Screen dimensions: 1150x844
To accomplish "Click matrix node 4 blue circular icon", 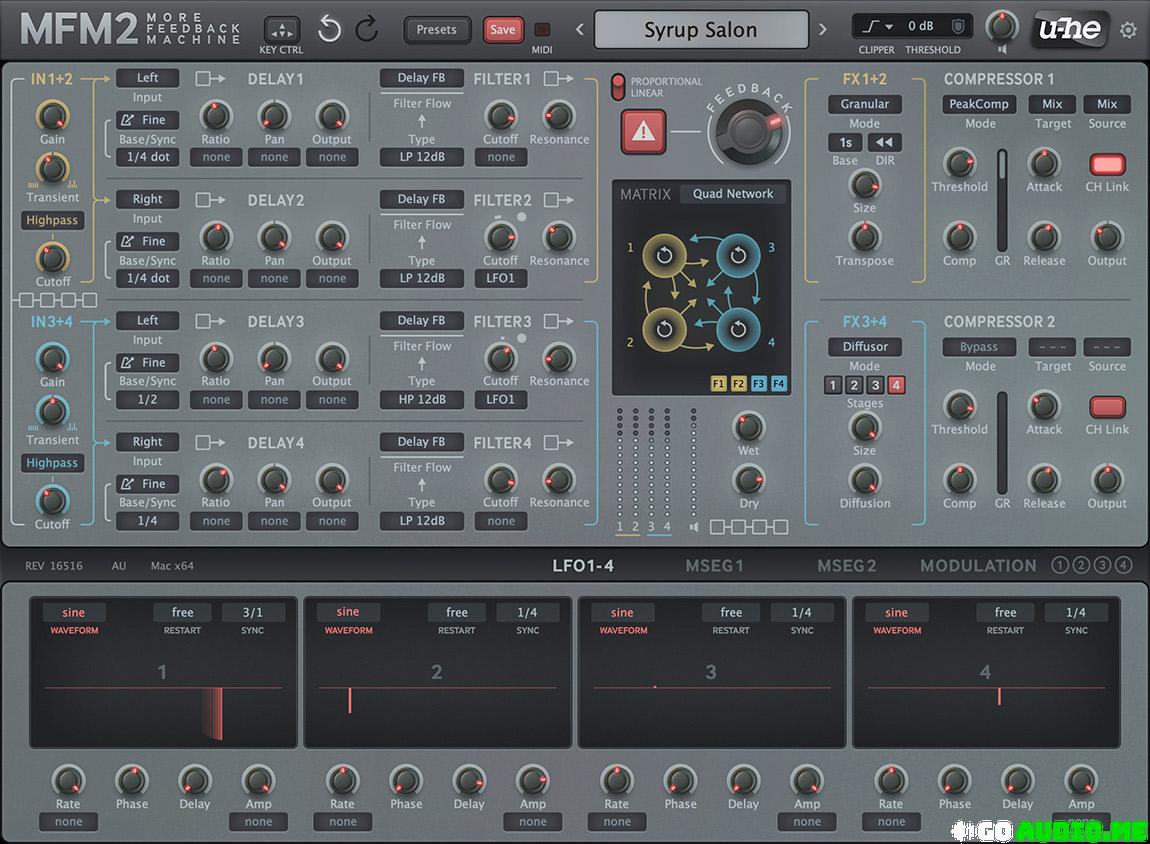I will (738, 329).
